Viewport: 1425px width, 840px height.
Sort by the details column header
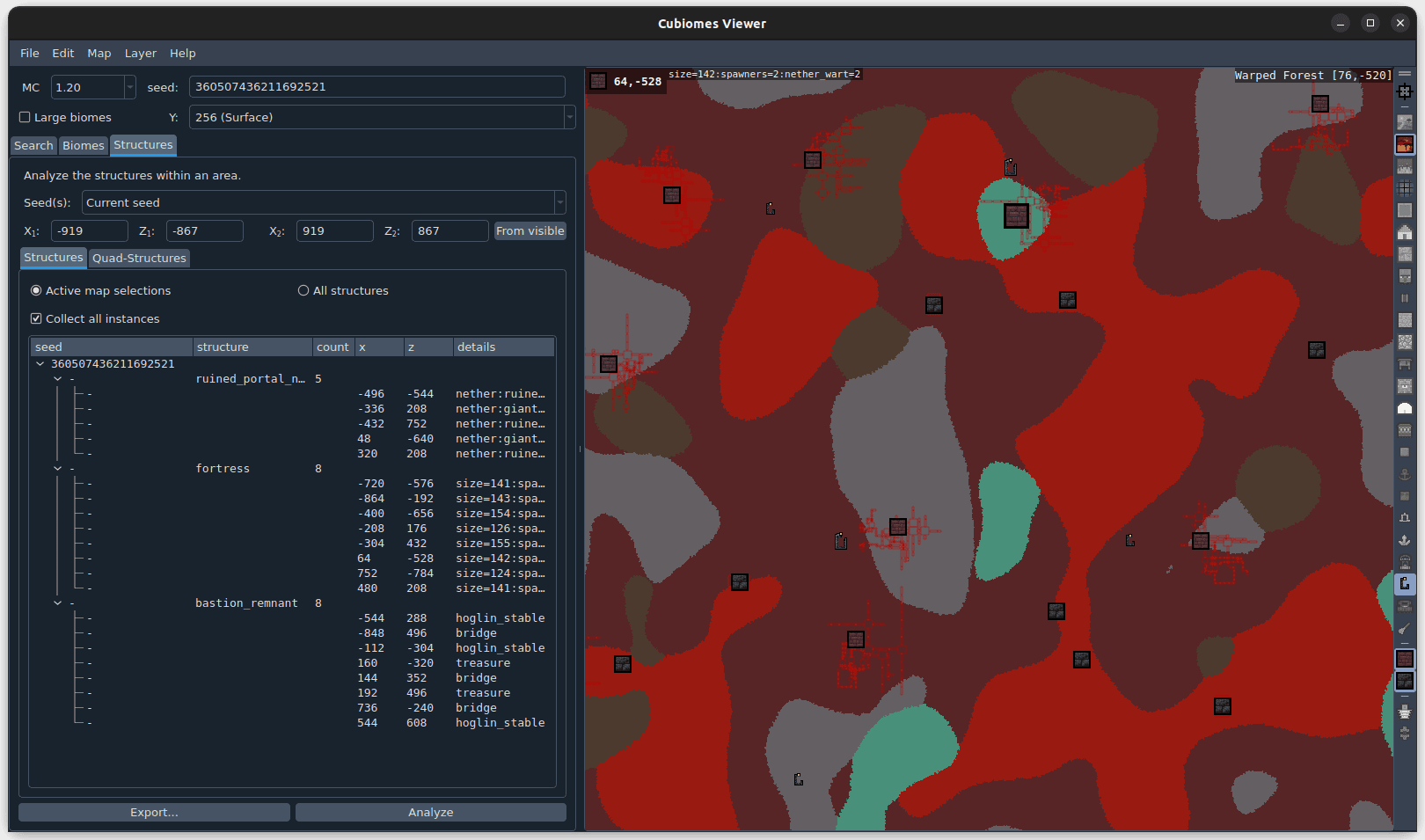[504, 347]
